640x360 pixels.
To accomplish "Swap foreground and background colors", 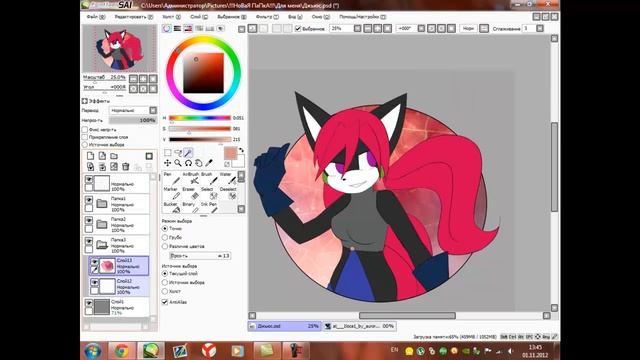I will tap(241, 150).
